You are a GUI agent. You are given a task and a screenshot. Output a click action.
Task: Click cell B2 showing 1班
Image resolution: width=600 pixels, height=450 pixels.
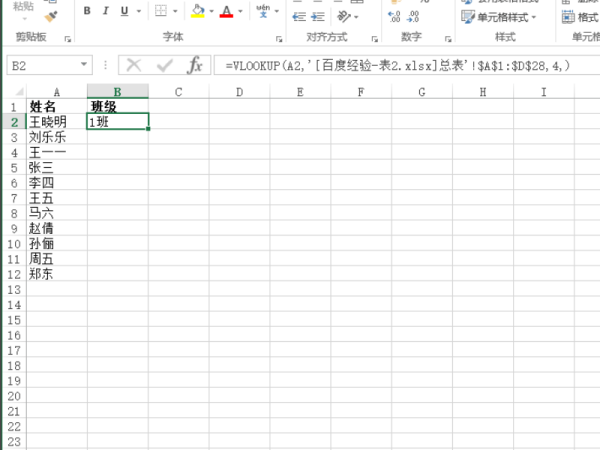(117, 122)
